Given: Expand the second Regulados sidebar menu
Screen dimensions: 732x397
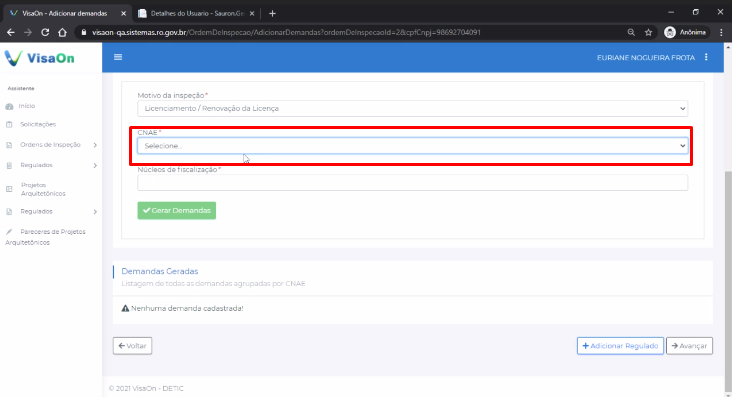Looking at the screenshot, I should (50, 212).
